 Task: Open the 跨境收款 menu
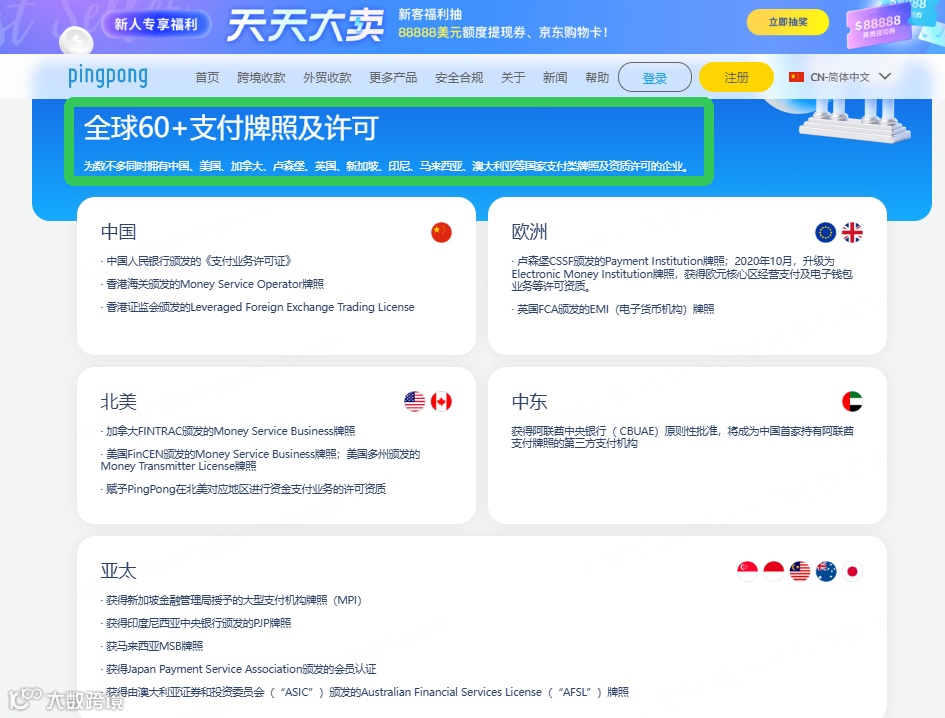coord(261,77)
